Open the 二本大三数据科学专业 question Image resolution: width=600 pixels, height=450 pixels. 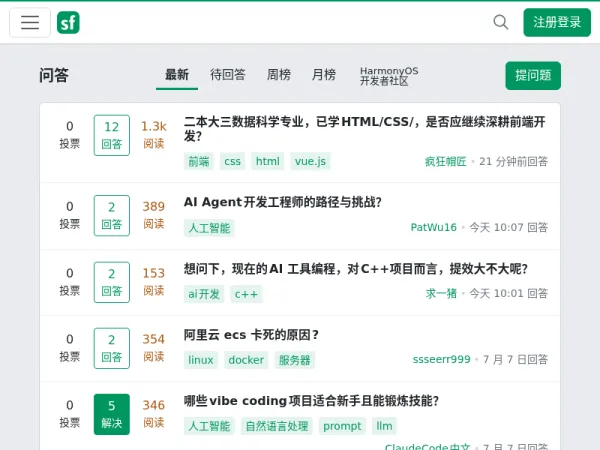tap(364, 129)
